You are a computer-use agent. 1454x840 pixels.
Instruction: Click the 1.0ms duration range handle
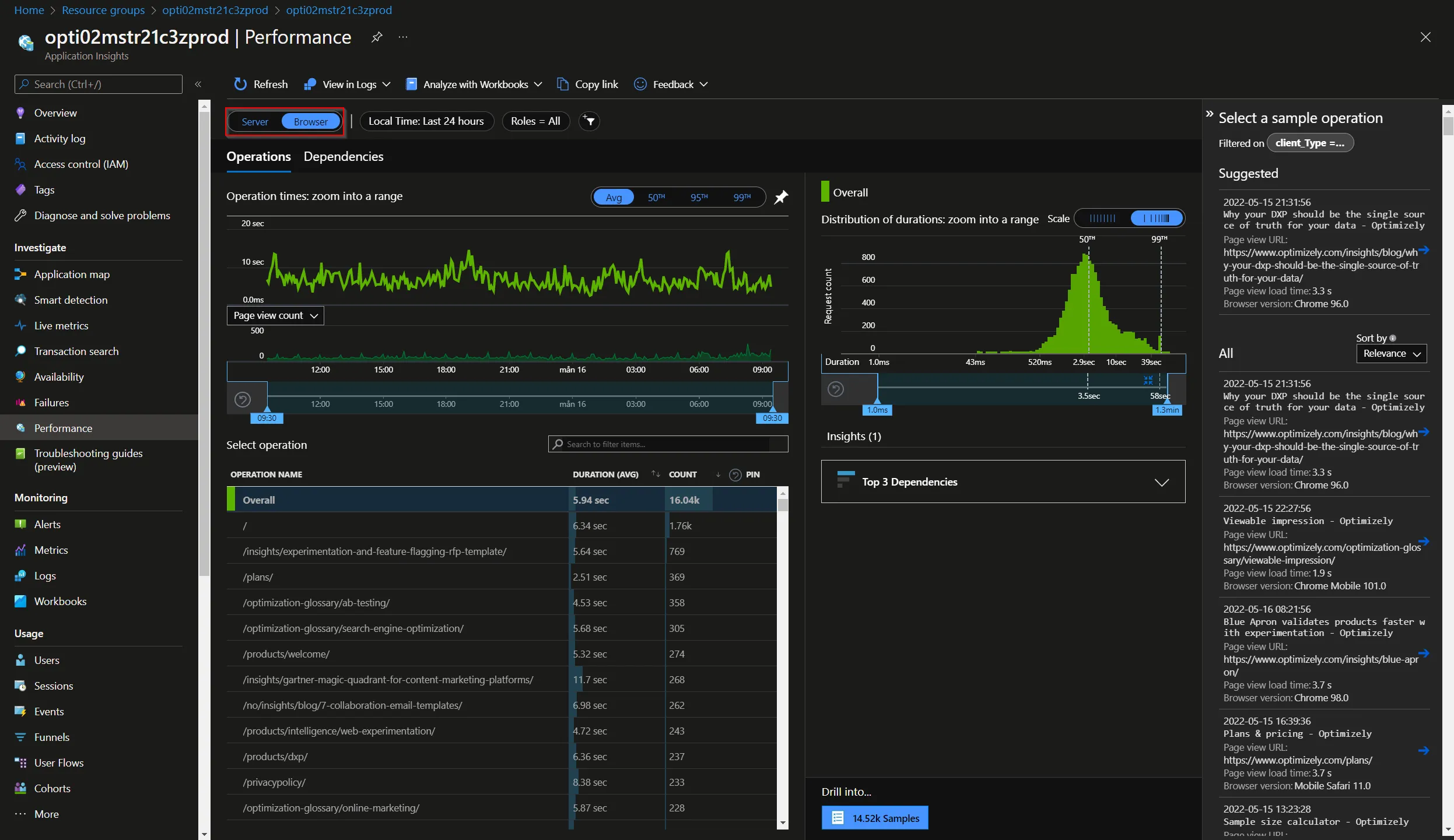(877, 410)
